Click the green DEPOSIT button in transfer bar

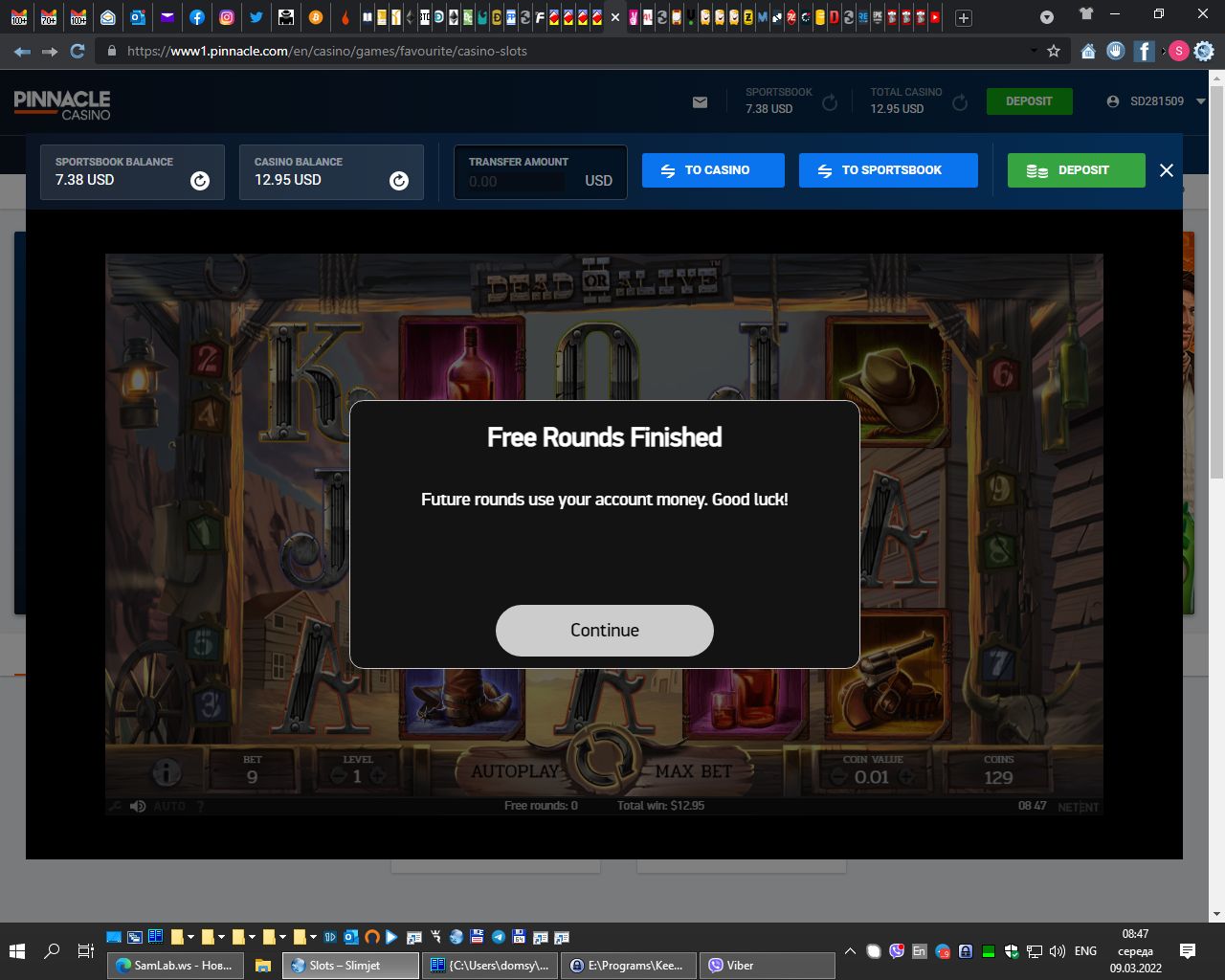point(1076,170)
